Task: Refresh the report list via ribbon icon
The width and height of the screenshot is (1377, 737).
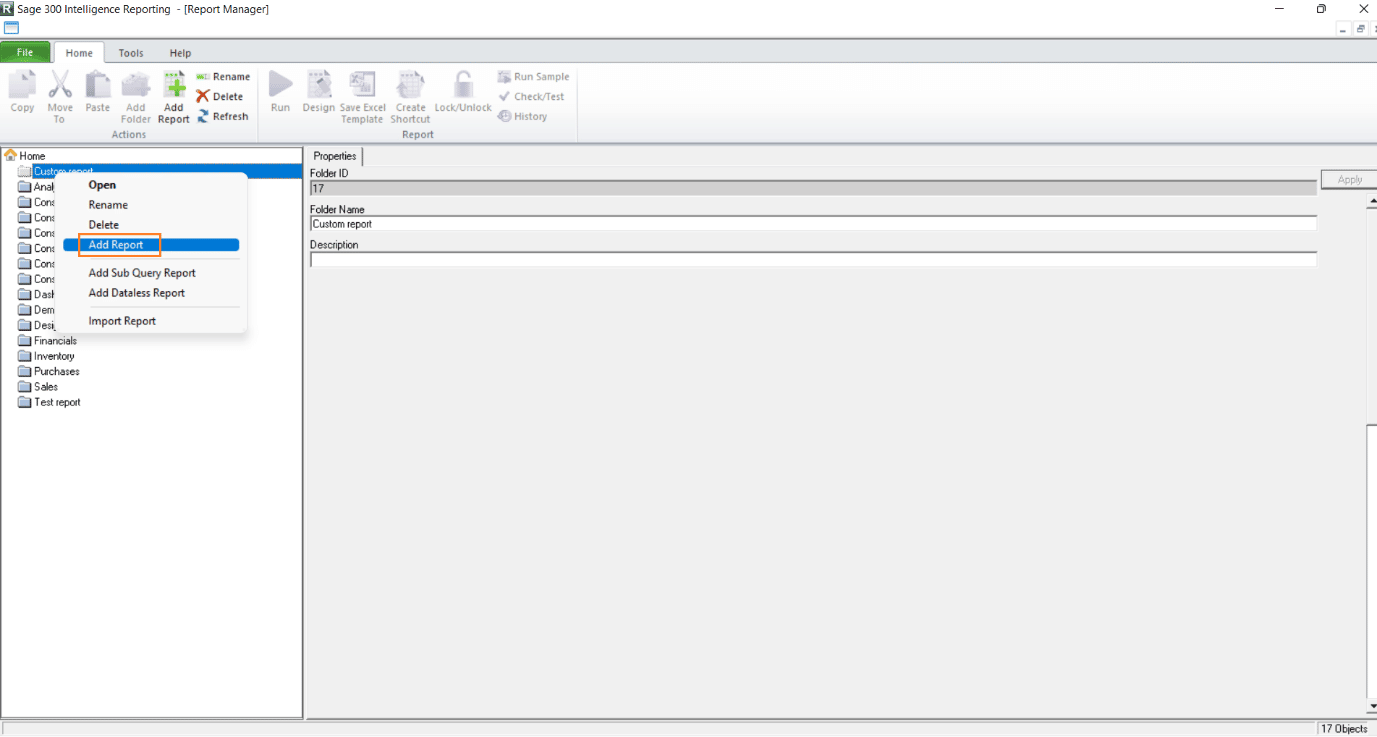Action: (x=223, y=115)
